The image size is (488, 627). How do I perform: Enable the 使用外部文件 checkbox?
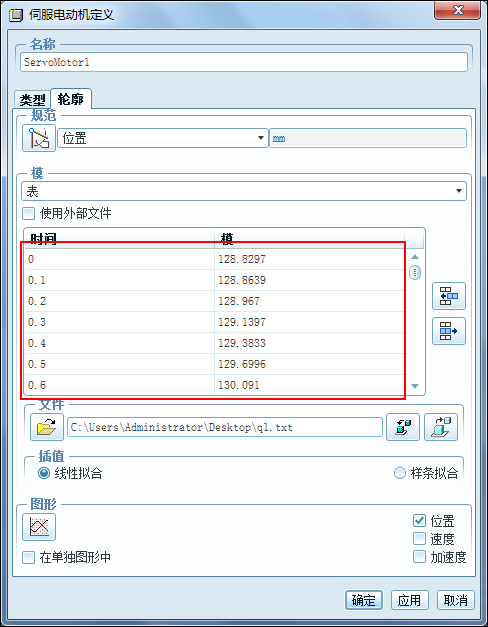[28, 214]
